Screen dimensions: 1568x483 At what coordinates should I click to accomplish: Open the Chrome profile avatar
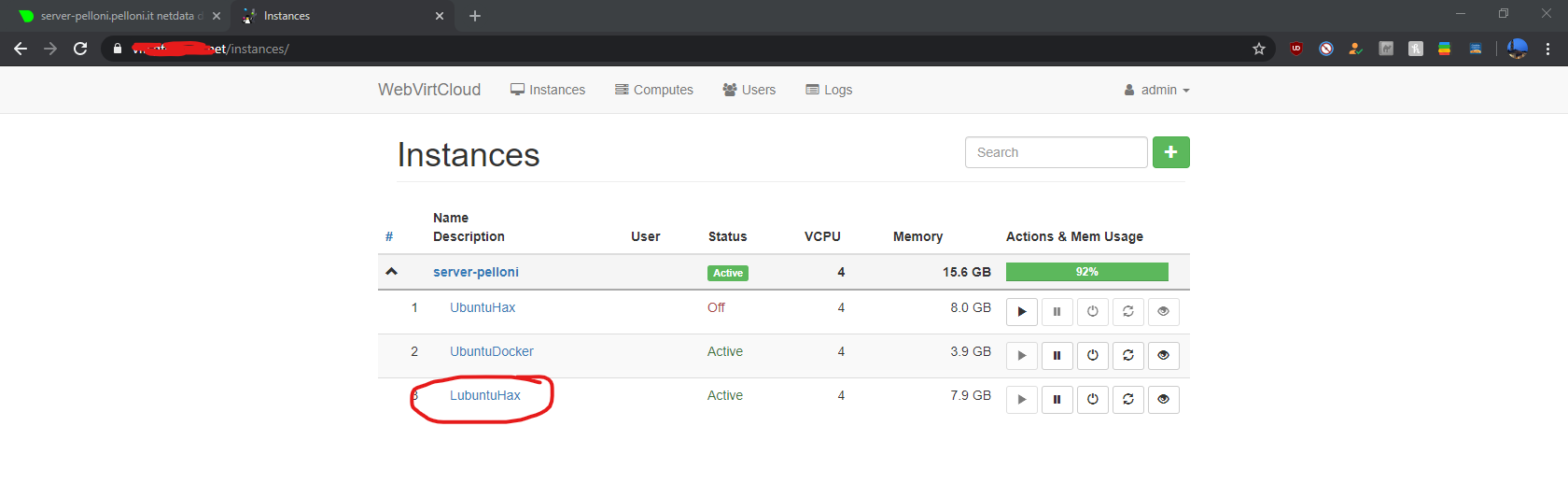(x=1518, y=49)
